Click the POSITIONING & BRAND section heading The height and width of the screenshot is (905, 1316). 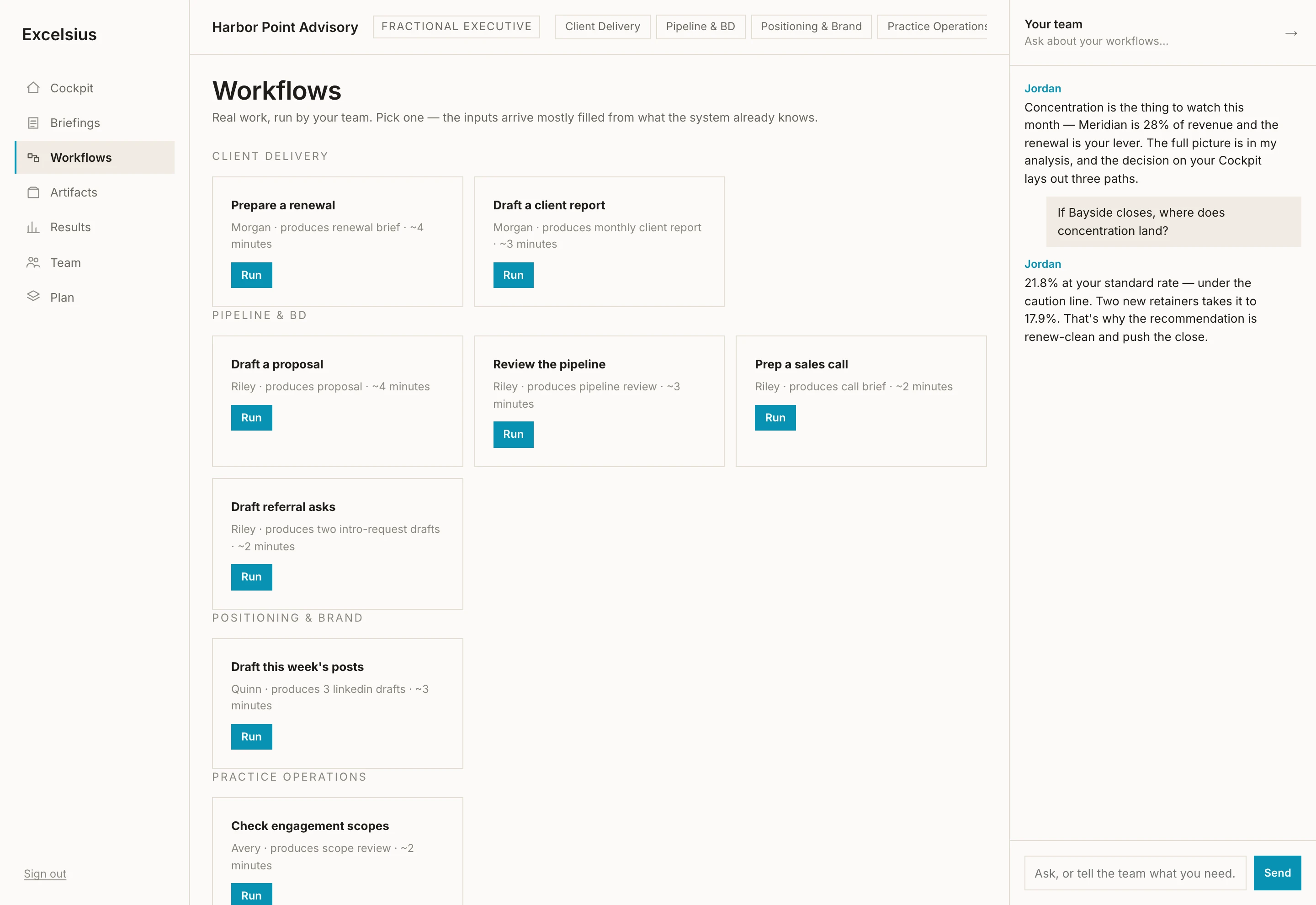coord(287,618)
